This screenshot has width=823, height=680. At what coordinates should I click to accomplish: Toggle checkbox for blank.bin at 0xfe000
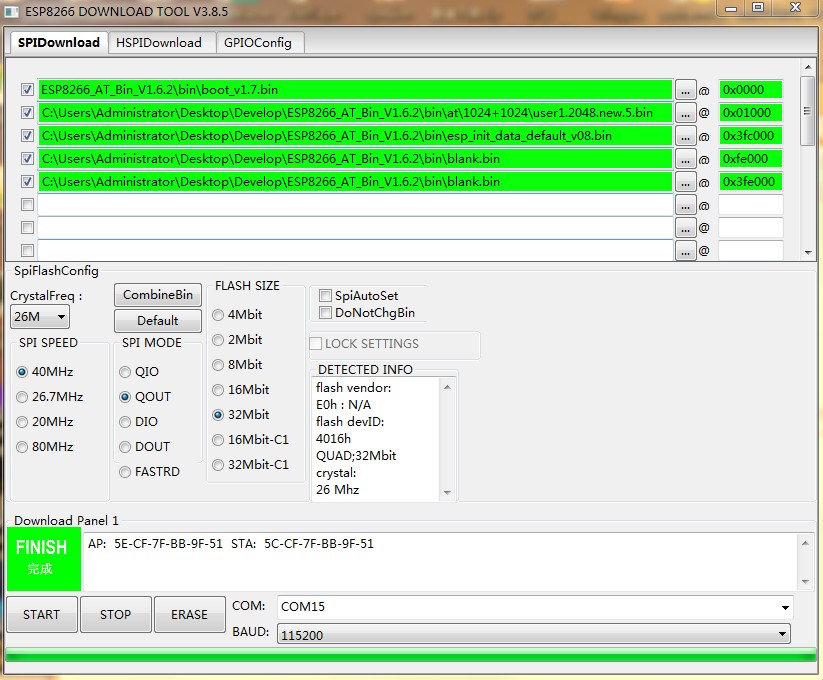(27, 158)
